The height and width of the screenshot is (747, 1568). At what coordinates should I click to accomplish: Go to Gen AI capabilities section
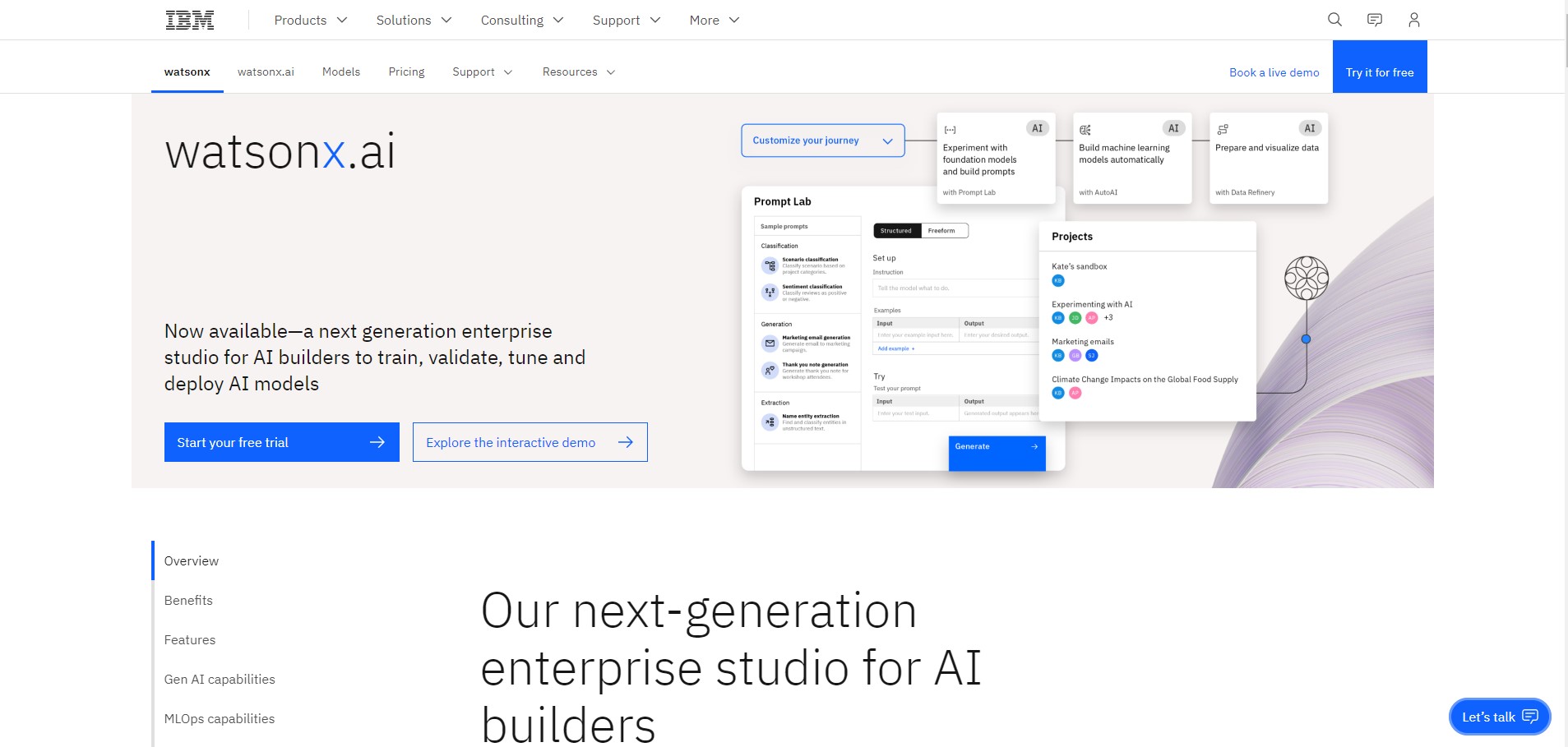click(220, 679)
